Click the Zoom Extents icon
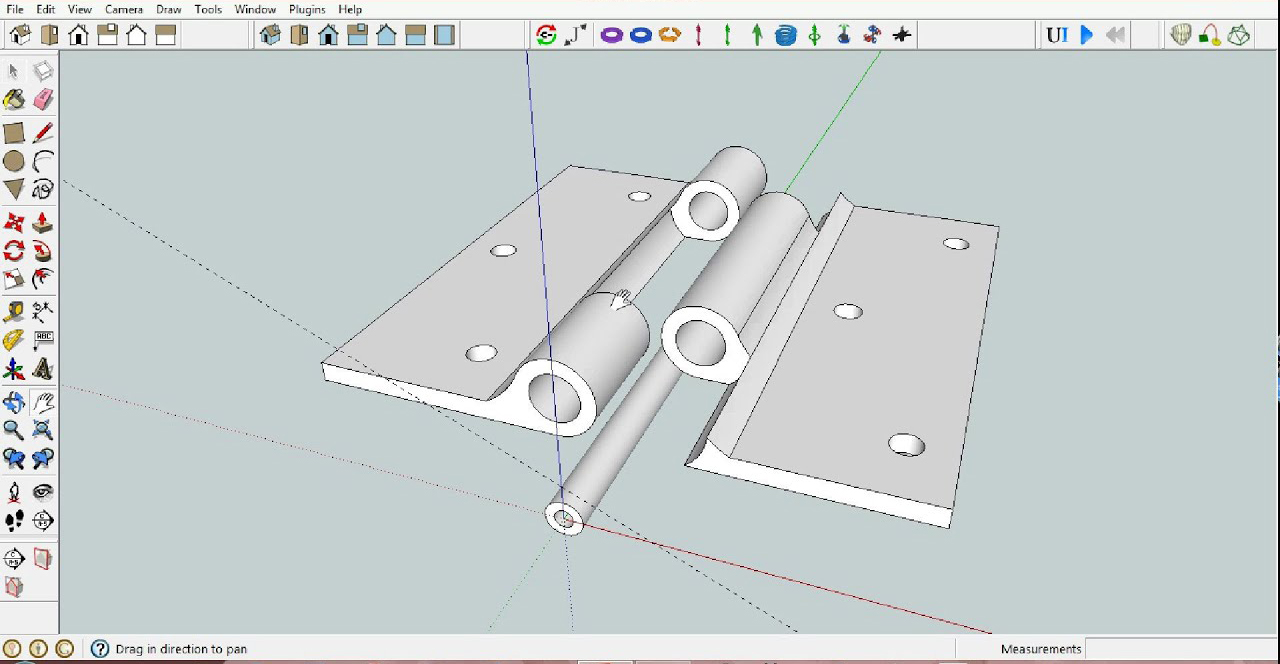The width and height of the screenshot is (1280, 664). [44, 430]
